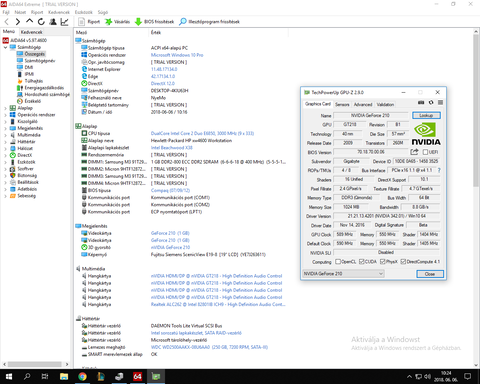
Task: Open BIOS frissítések from the toolbar
Action: tap(154, 22)
